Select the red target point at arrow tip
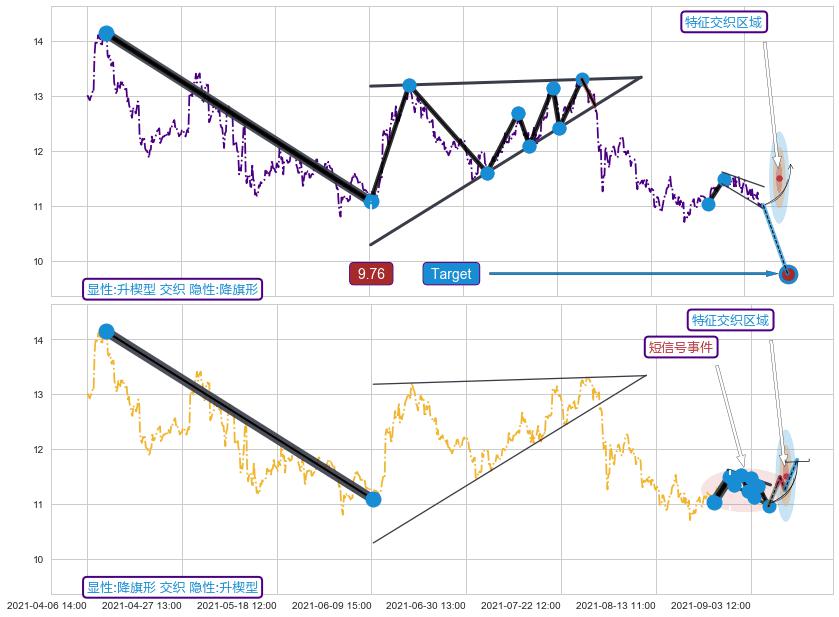 point(788,274)
